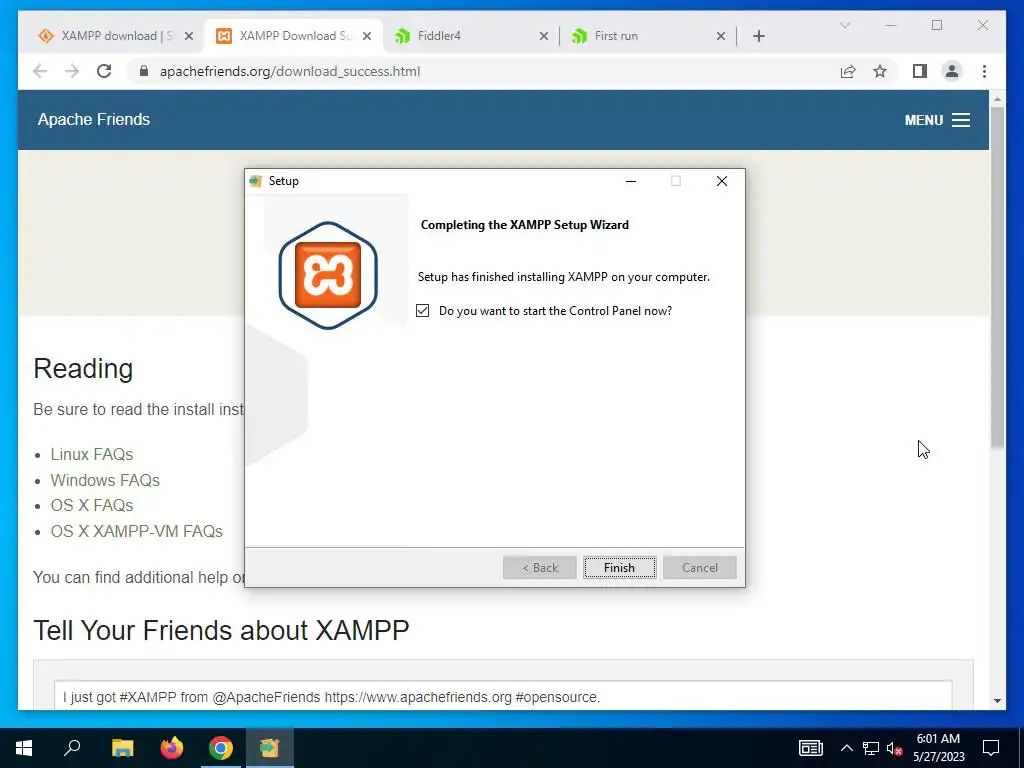Click the Apache Friends site title

coord(94,120)
